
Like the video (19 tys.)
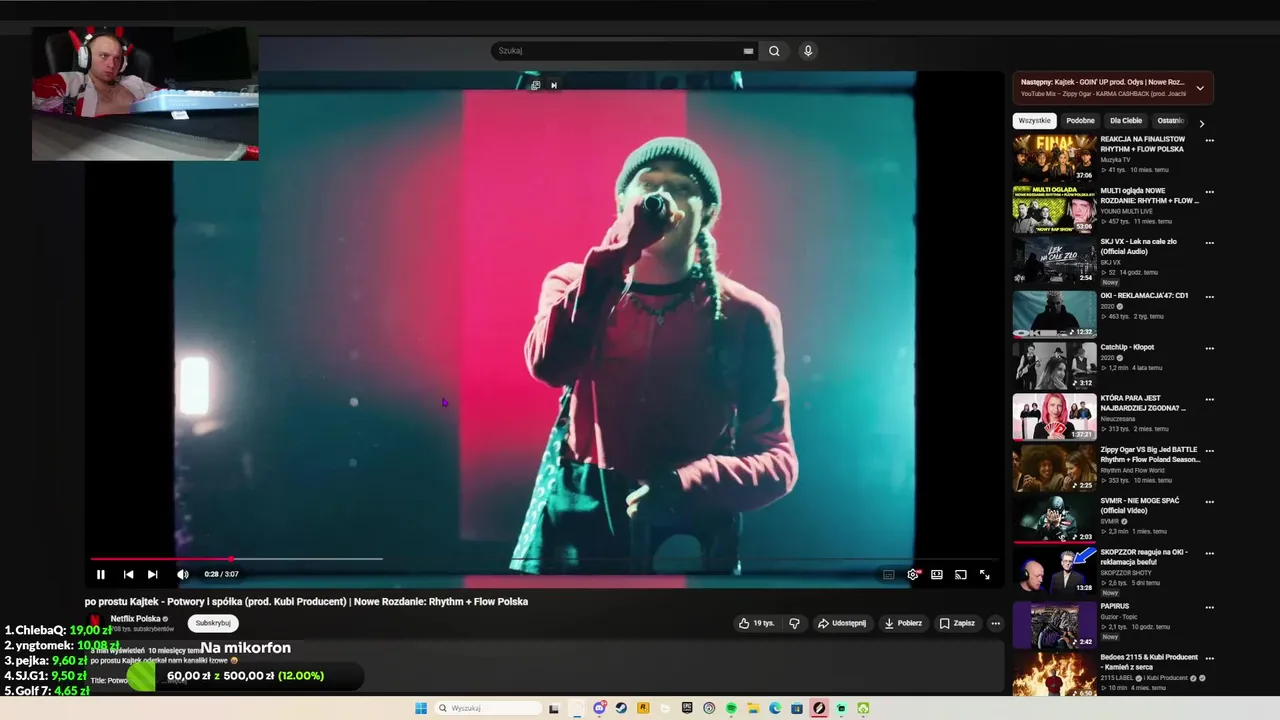tap(756, 623)
